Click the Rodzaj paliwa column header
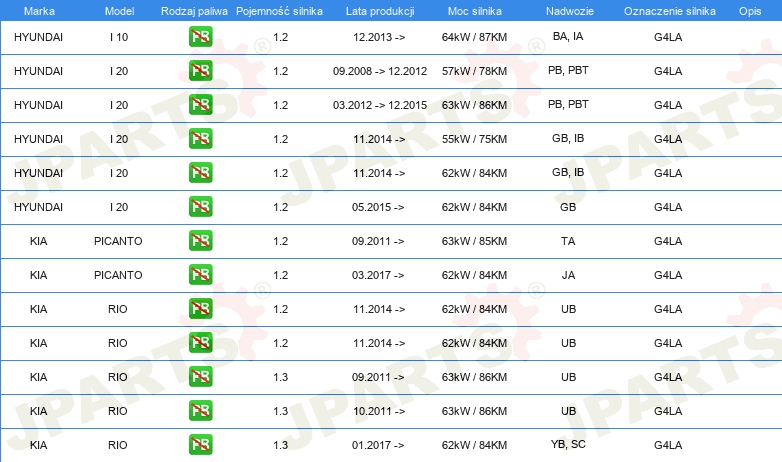 pos(195,11)
